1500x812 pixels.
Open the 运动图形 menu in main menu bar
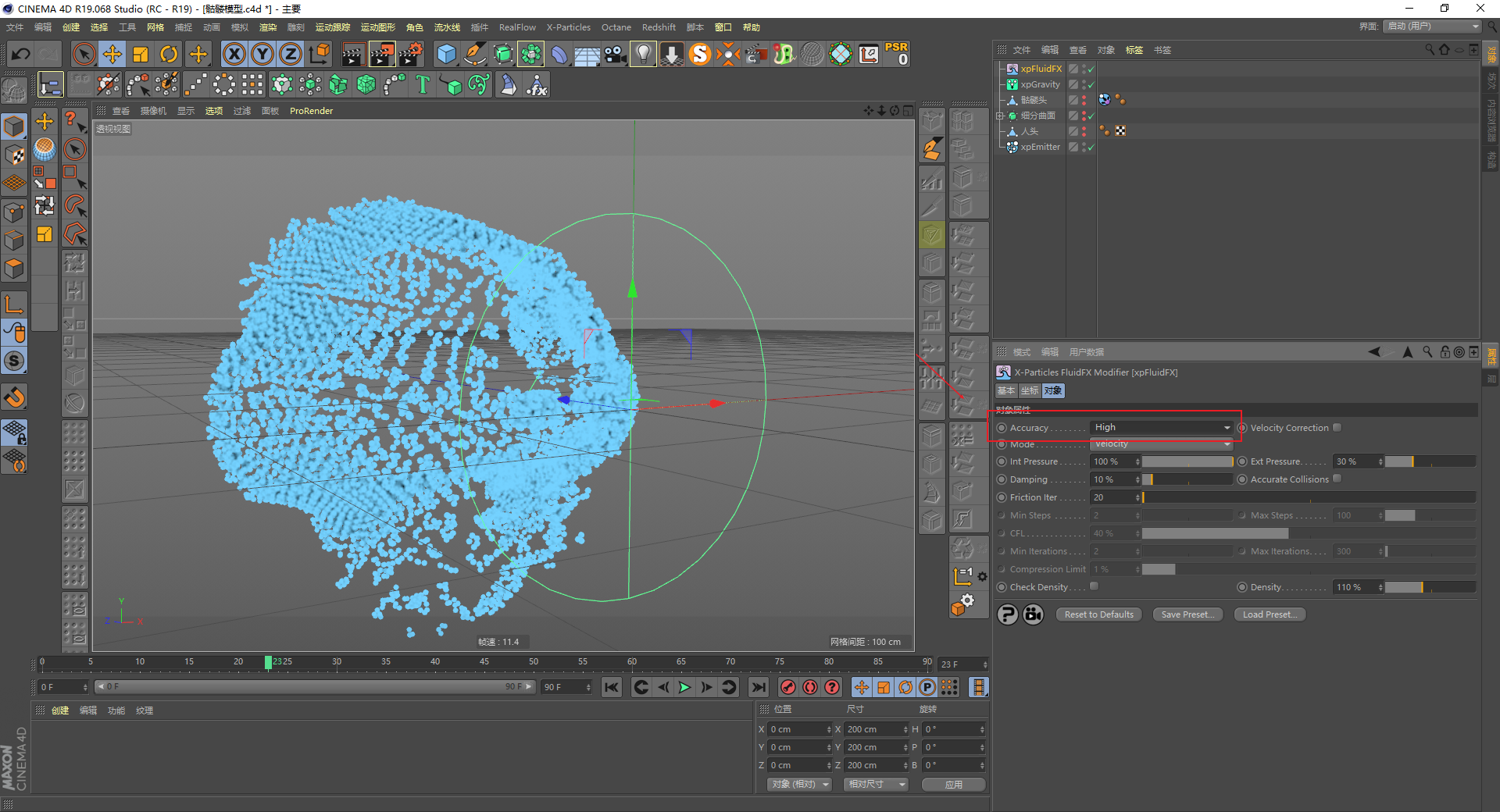(378, 27)
